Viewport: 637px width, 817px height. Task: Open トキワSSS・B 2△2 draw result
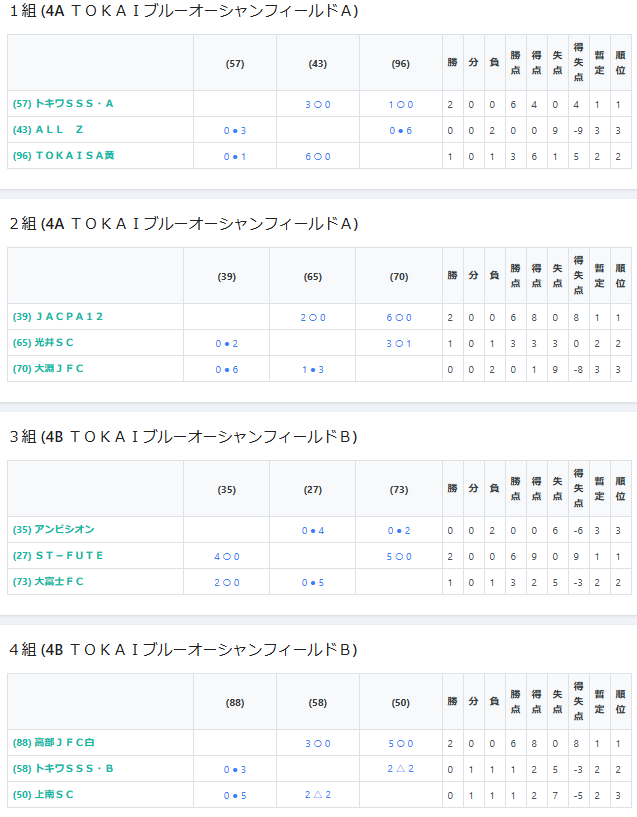pyautogui.click(x=401, y=769)
